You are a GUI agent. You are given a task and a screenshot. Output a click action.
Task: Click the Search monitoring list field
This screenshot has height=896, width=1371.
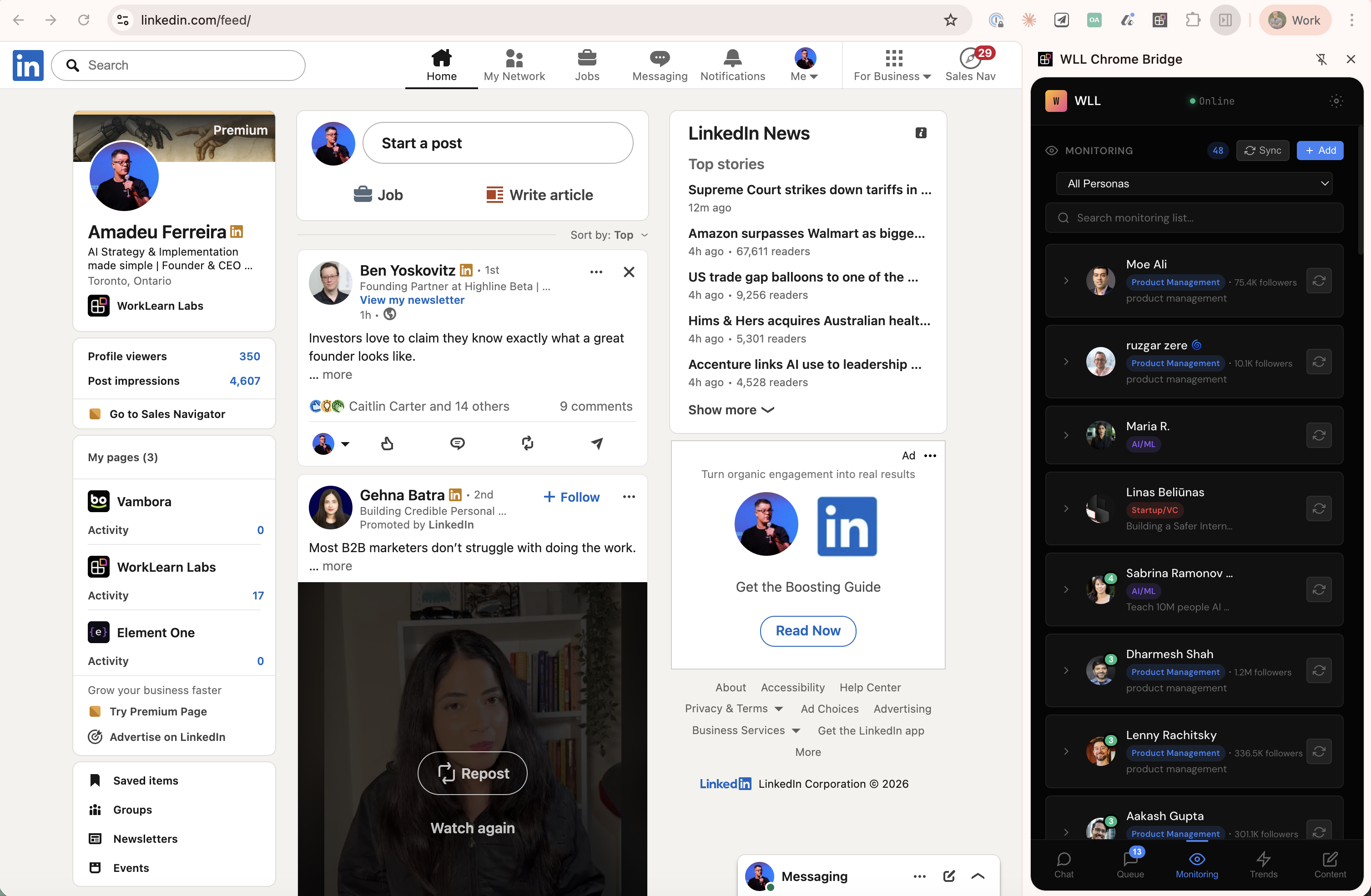[1194, 218]
